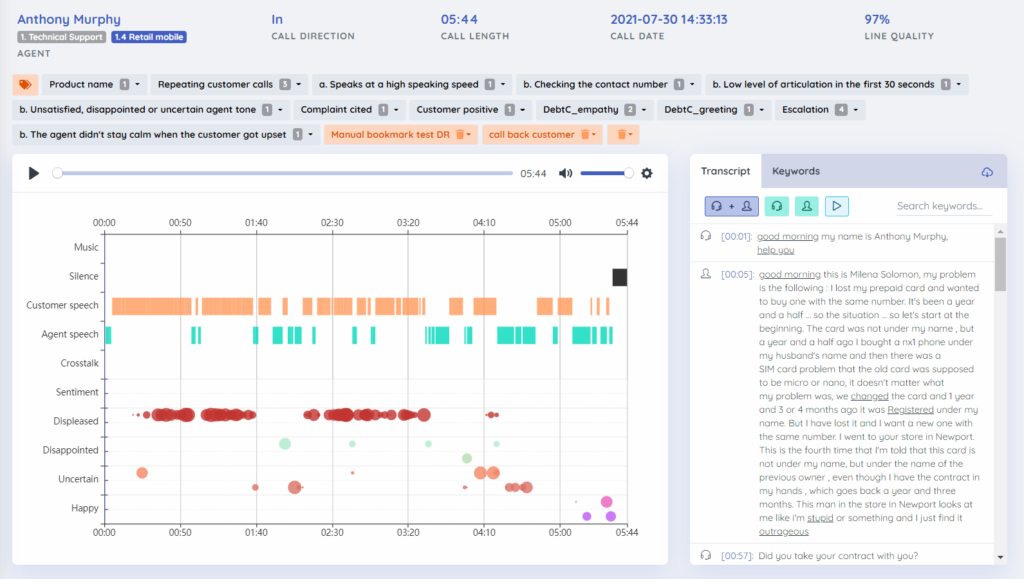Open audio player settings gear
The image size is (1024, 579).
pos(647,173)
